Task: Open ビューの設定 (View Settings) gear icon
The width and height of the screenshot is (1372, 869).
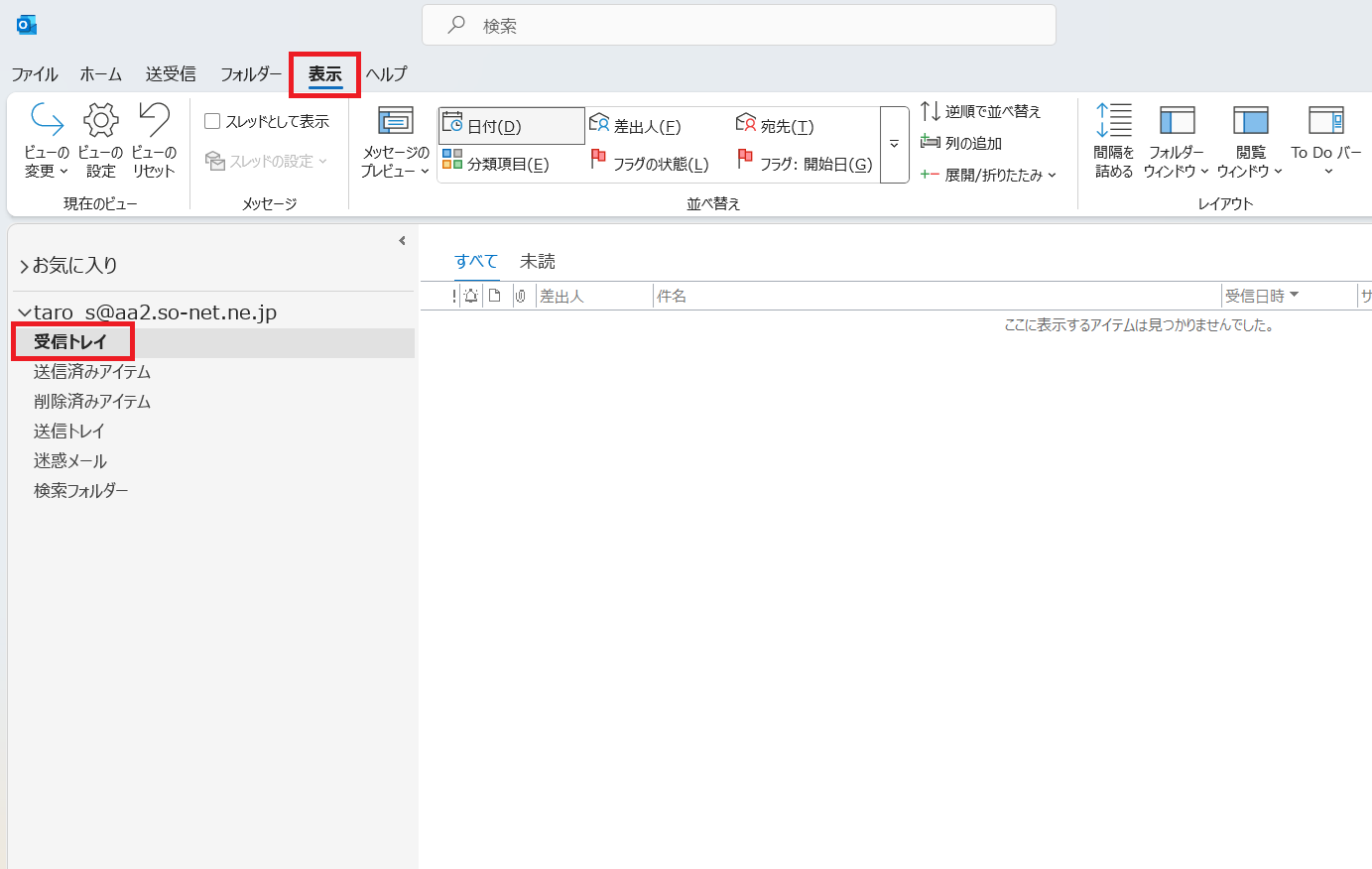Action: coord(100,121)
